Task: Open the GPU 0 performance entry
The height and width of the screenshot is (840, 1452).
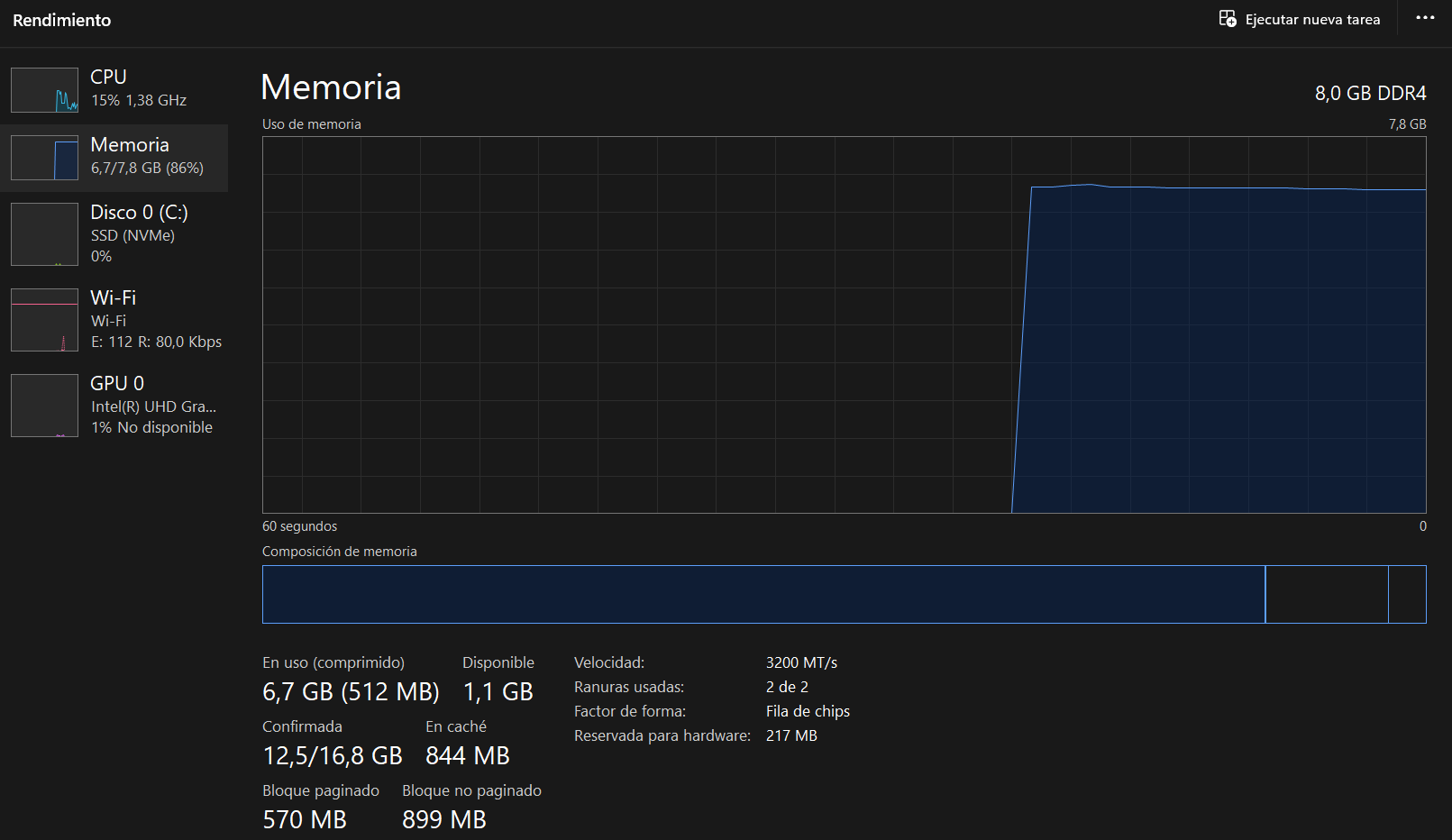Action: pyautogui.click(x=114, y=406)
